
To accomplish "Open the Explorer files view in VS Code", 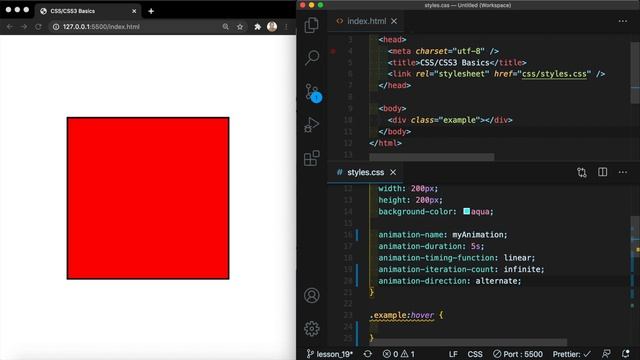I will click(x=311, y=25).
